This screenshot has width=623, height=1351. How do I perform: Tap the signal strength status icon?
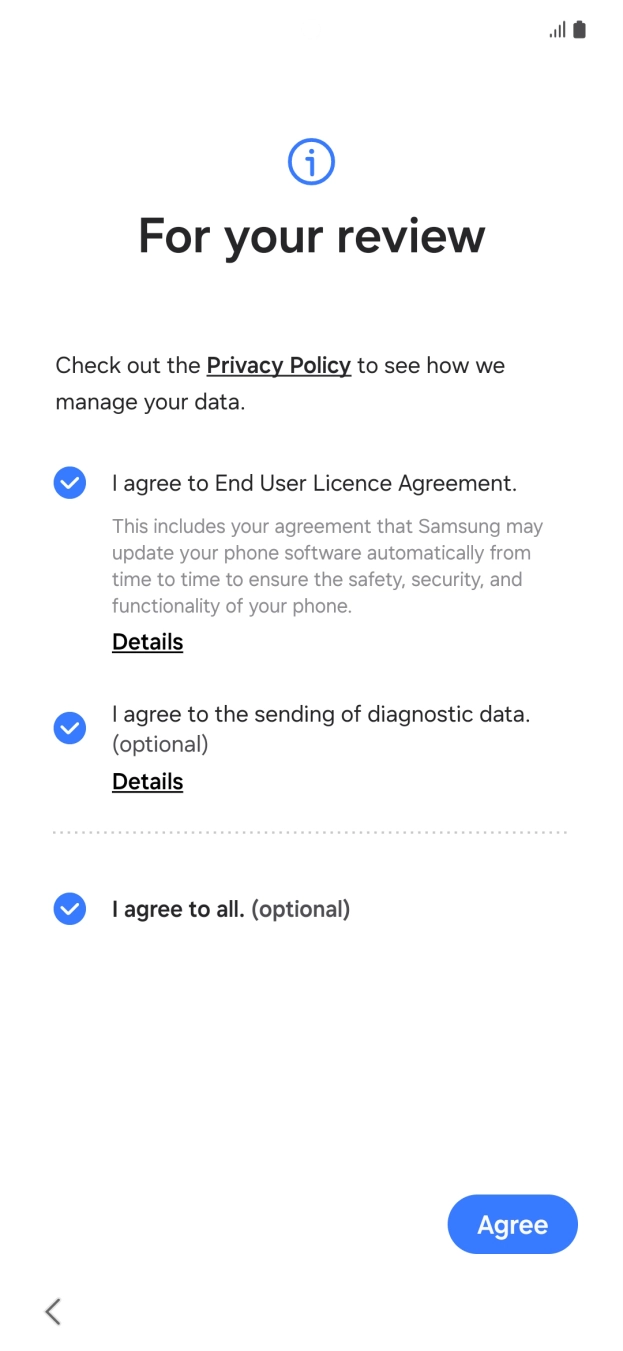557,30
